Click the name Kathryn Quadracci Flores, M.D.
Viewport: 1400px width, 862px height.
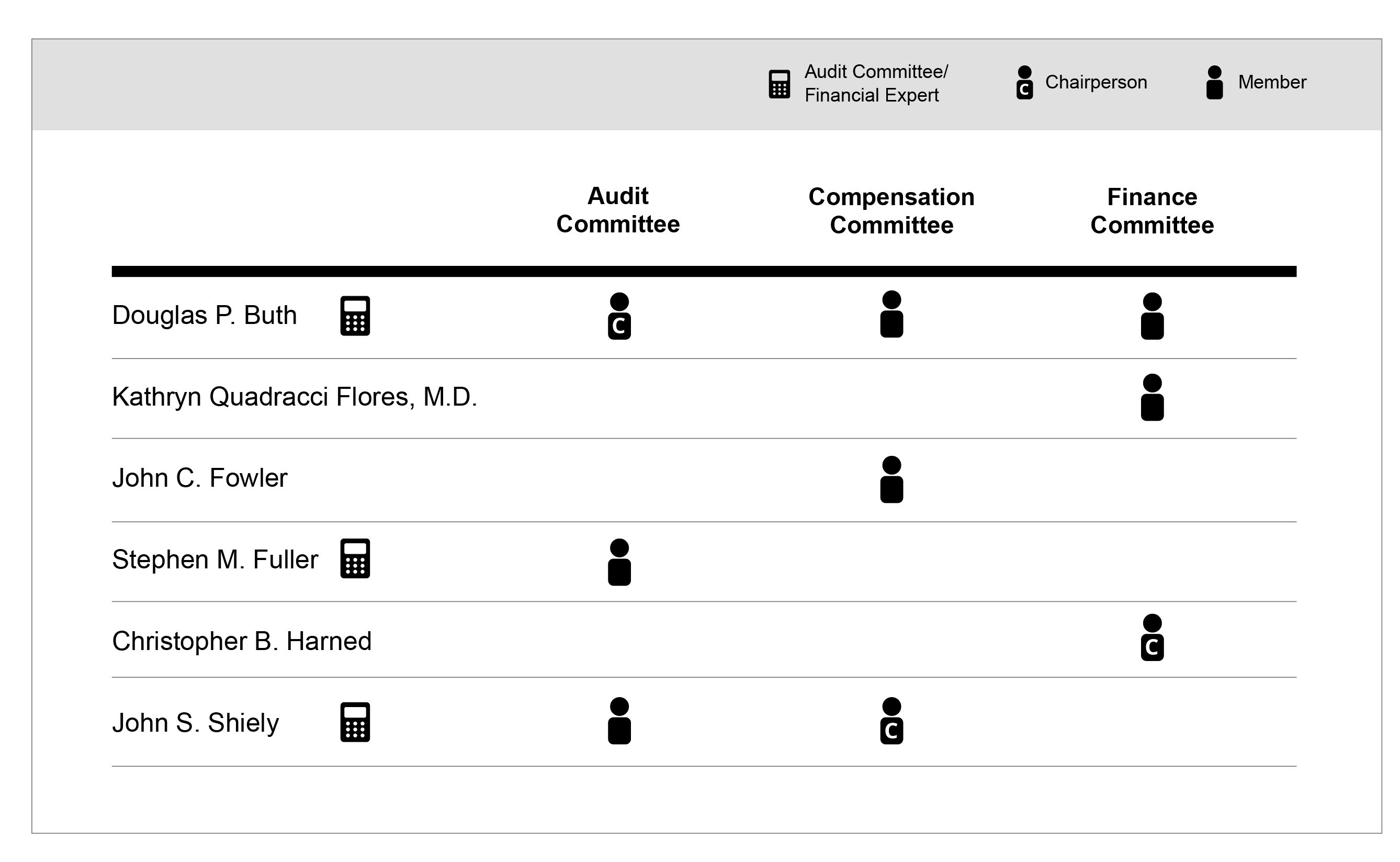[x=295, y=397]
